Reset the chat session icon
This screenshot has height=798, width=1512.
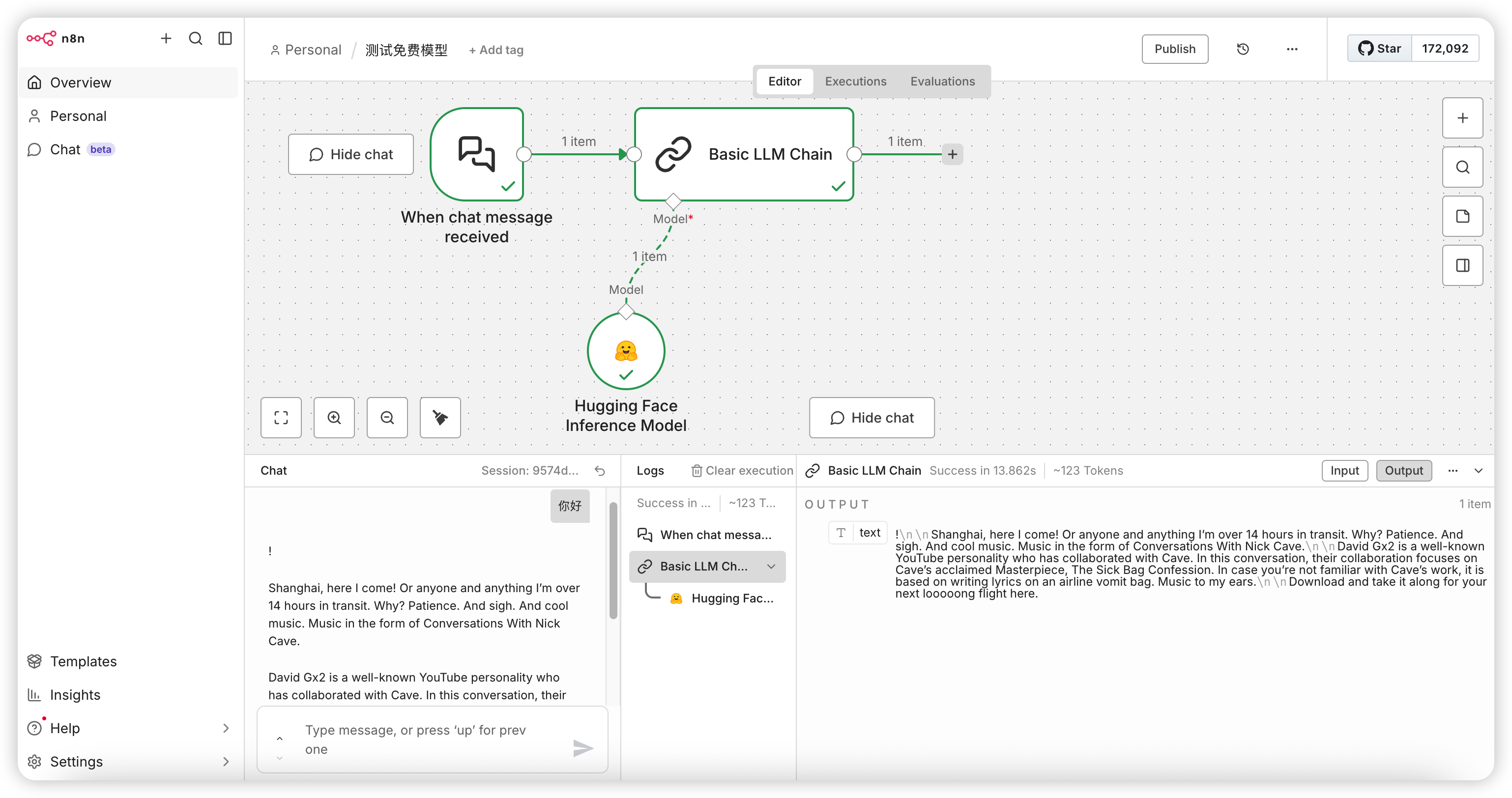(600, 471)
